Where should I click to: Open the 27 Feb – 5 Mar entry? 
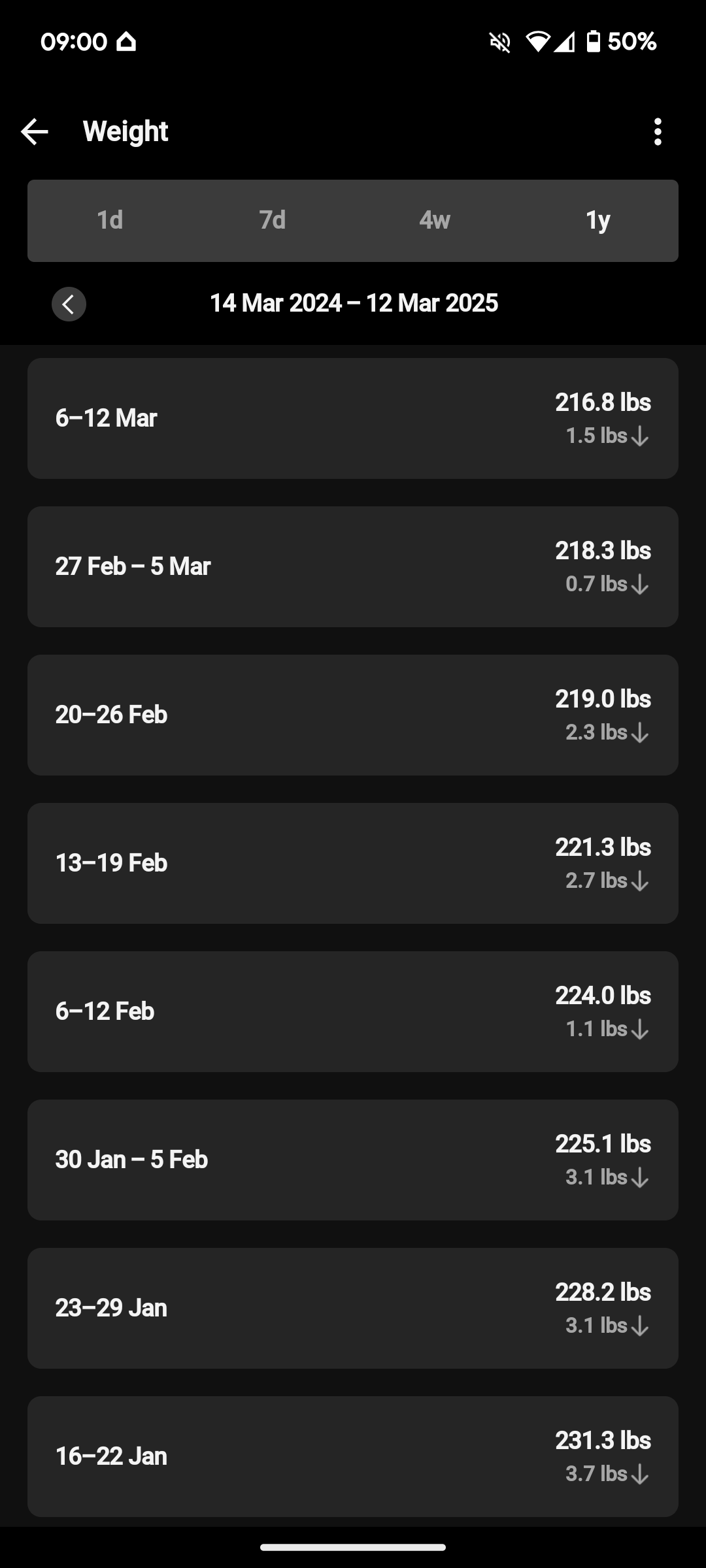pos(353,566)
